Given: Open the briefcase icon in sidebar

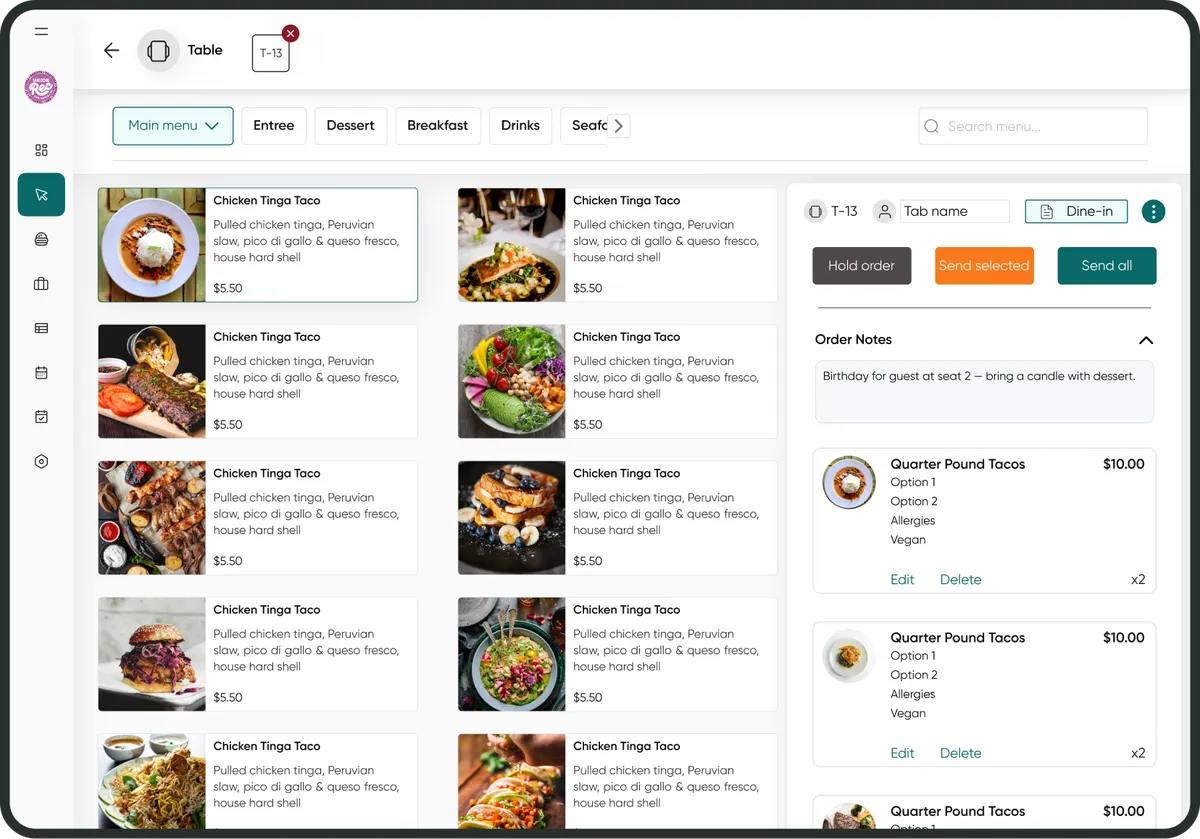Looking at the screenshot, I should pos(41,284).
